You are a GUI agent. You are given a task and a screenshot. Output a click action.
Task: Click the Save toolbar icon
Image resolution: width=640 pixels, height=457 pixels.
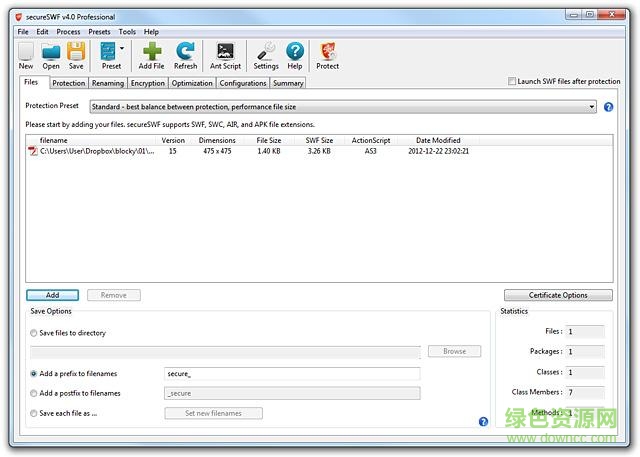tap(76, 53)
